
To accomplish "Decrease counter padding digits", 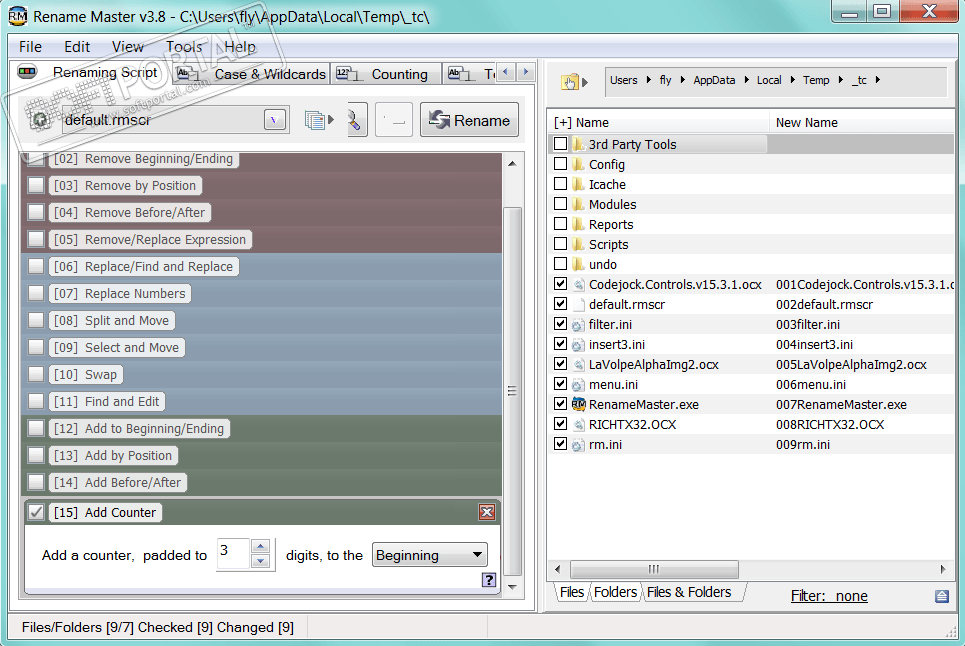I will click(x=261, y=561).
